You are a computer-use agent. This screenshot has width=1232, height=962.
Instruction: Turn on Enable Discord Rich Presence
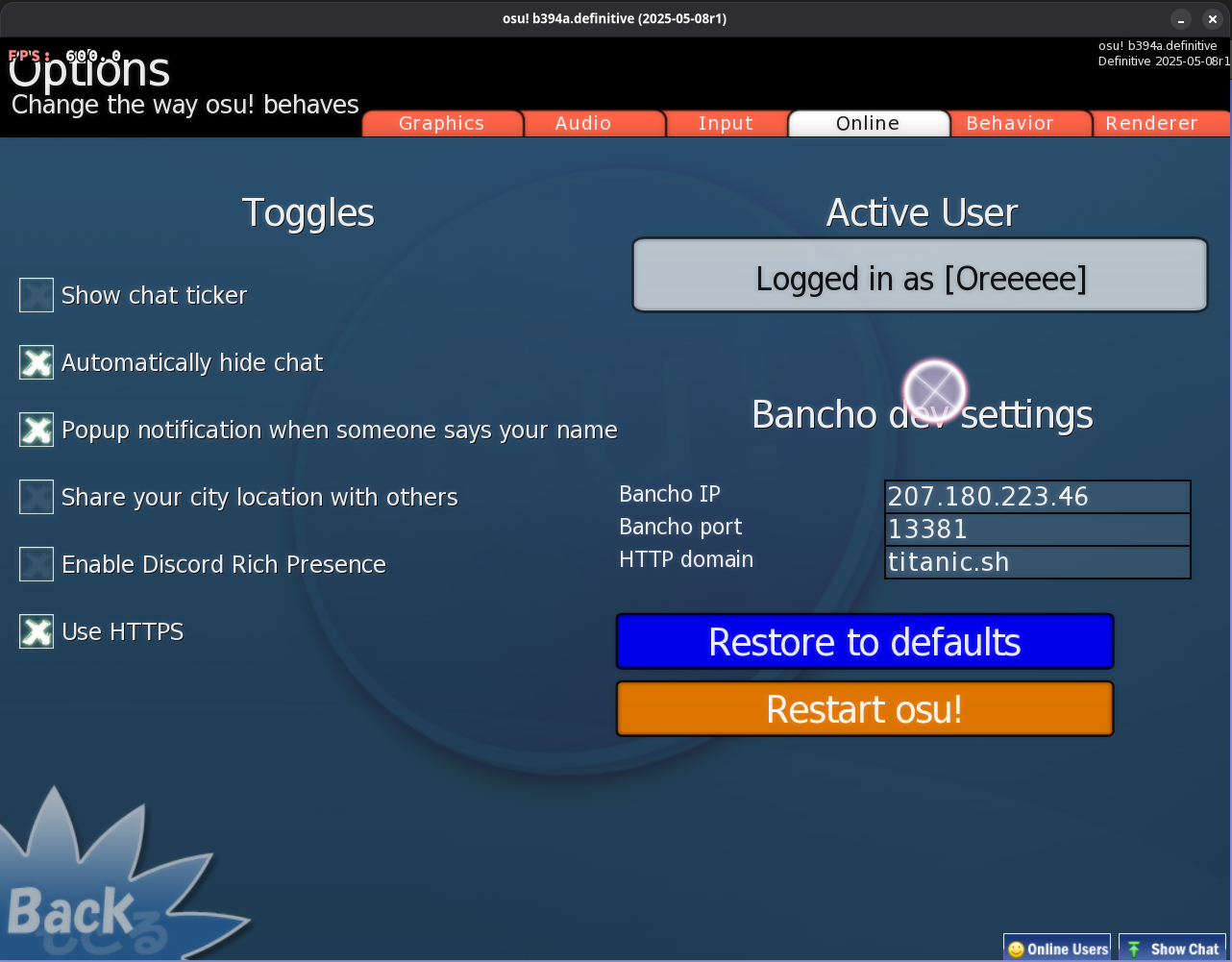(x=37, y=564)
